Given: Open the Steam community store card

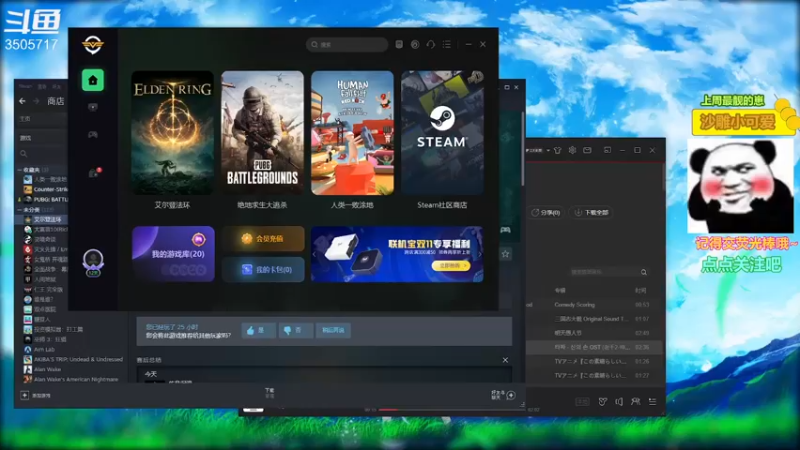Looking at the screenshot, I should click(x=442, y=133).
